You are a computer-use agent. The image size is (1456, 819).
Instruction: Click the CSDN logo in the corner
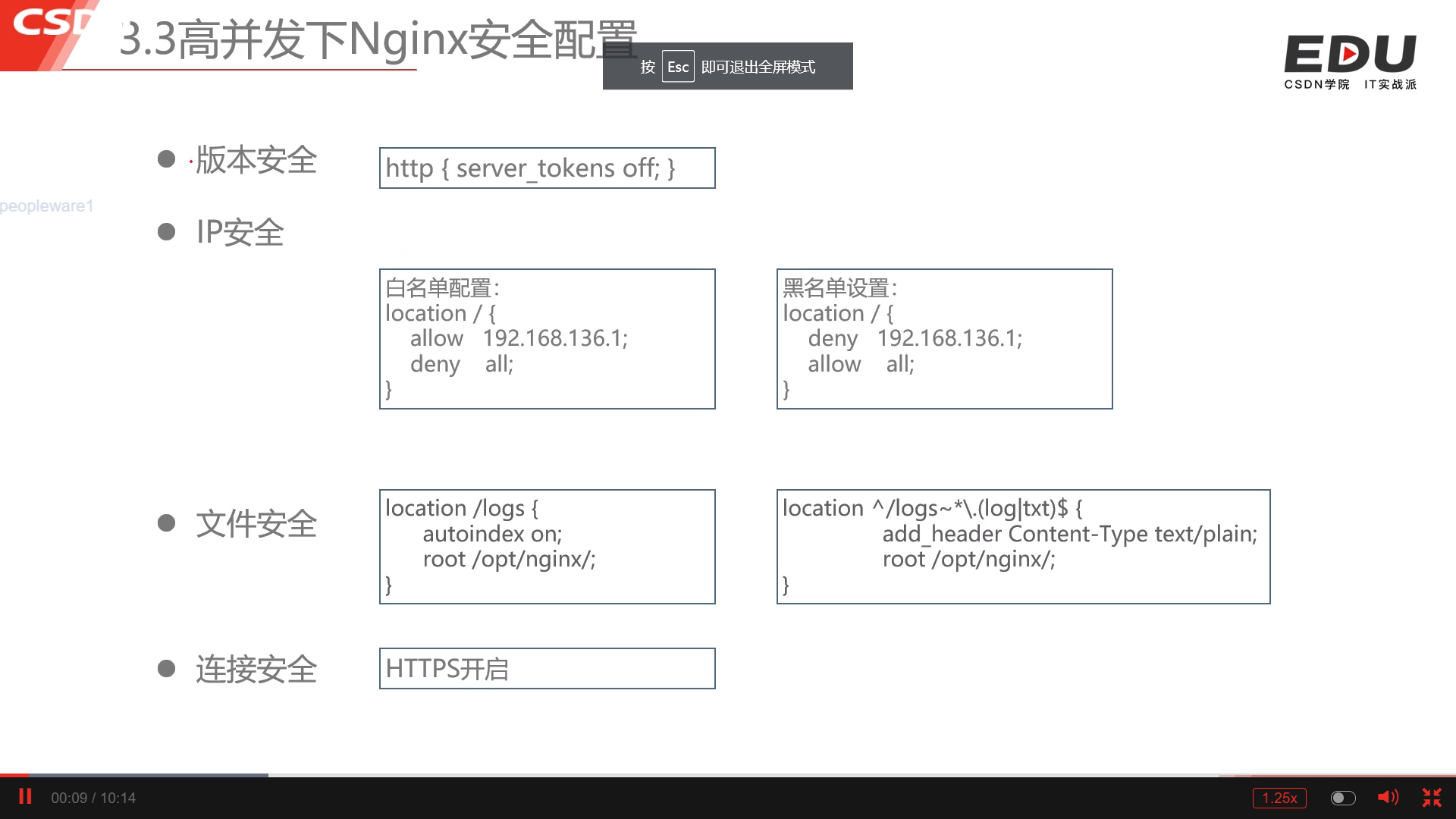49,34
